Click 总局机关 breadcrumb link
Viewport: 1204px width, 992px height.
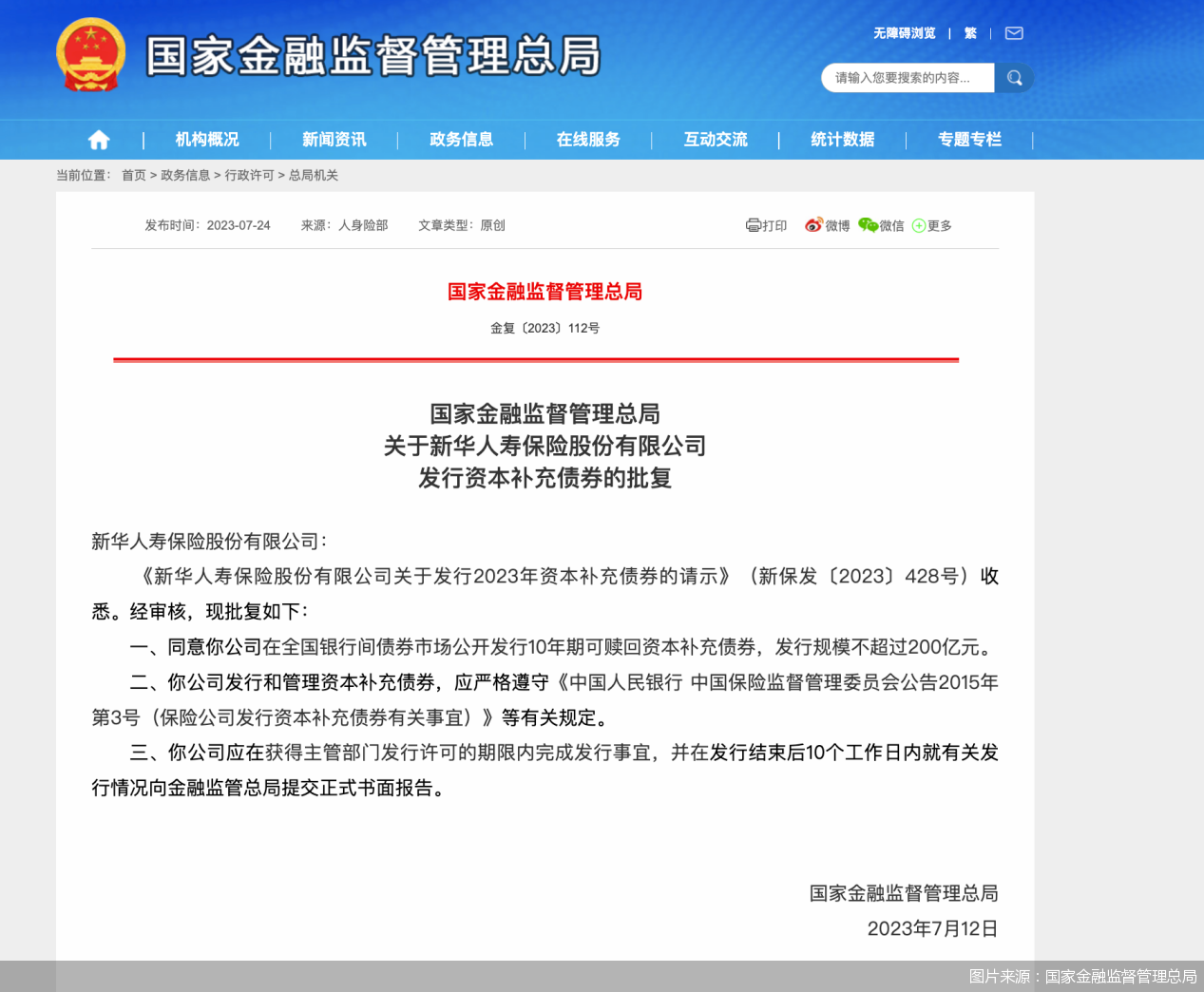point(314,176)
